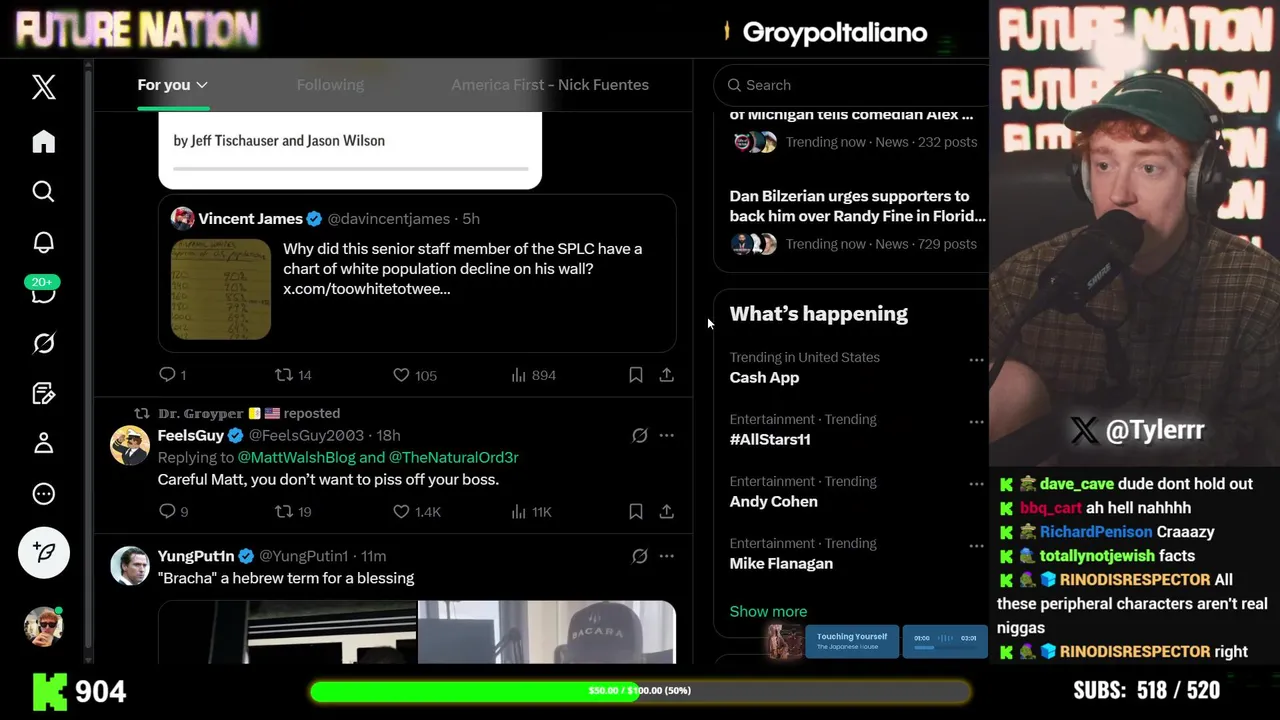Open FeelsGuy profile avatar
This screenshot has height=720, width=1280.
coord(130,445)
